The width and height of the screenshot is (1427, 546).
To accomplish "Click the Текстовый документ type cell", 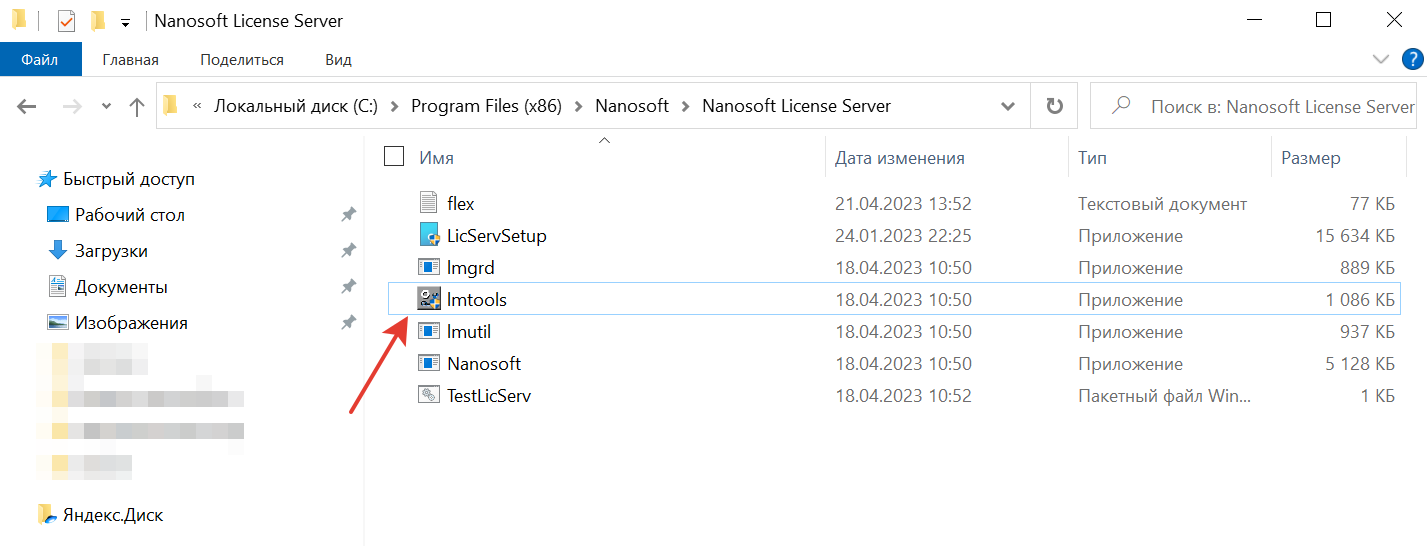I will (1162, 204).
